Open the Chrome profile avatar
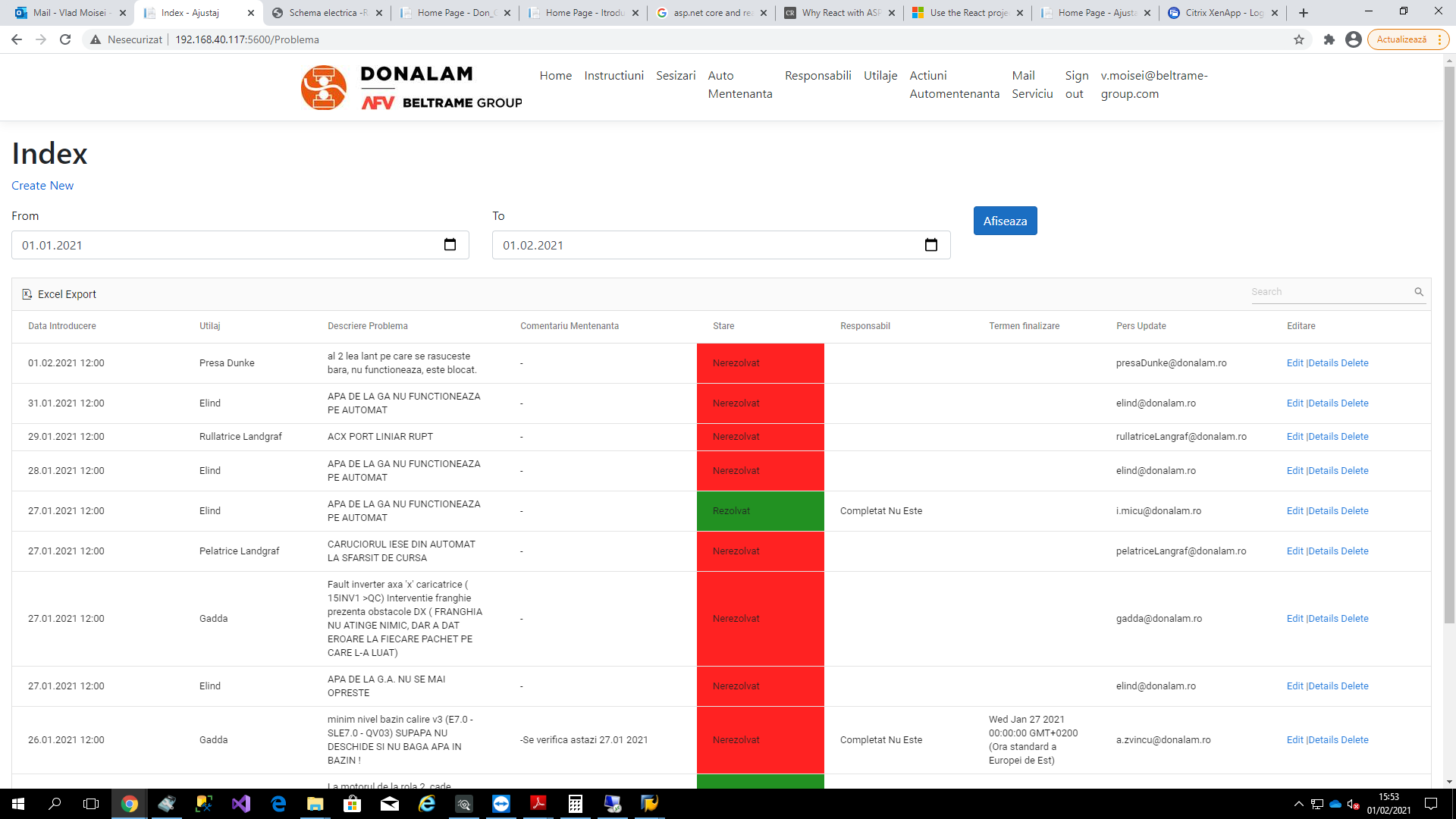1456x819 pixels. point(1353,39)
